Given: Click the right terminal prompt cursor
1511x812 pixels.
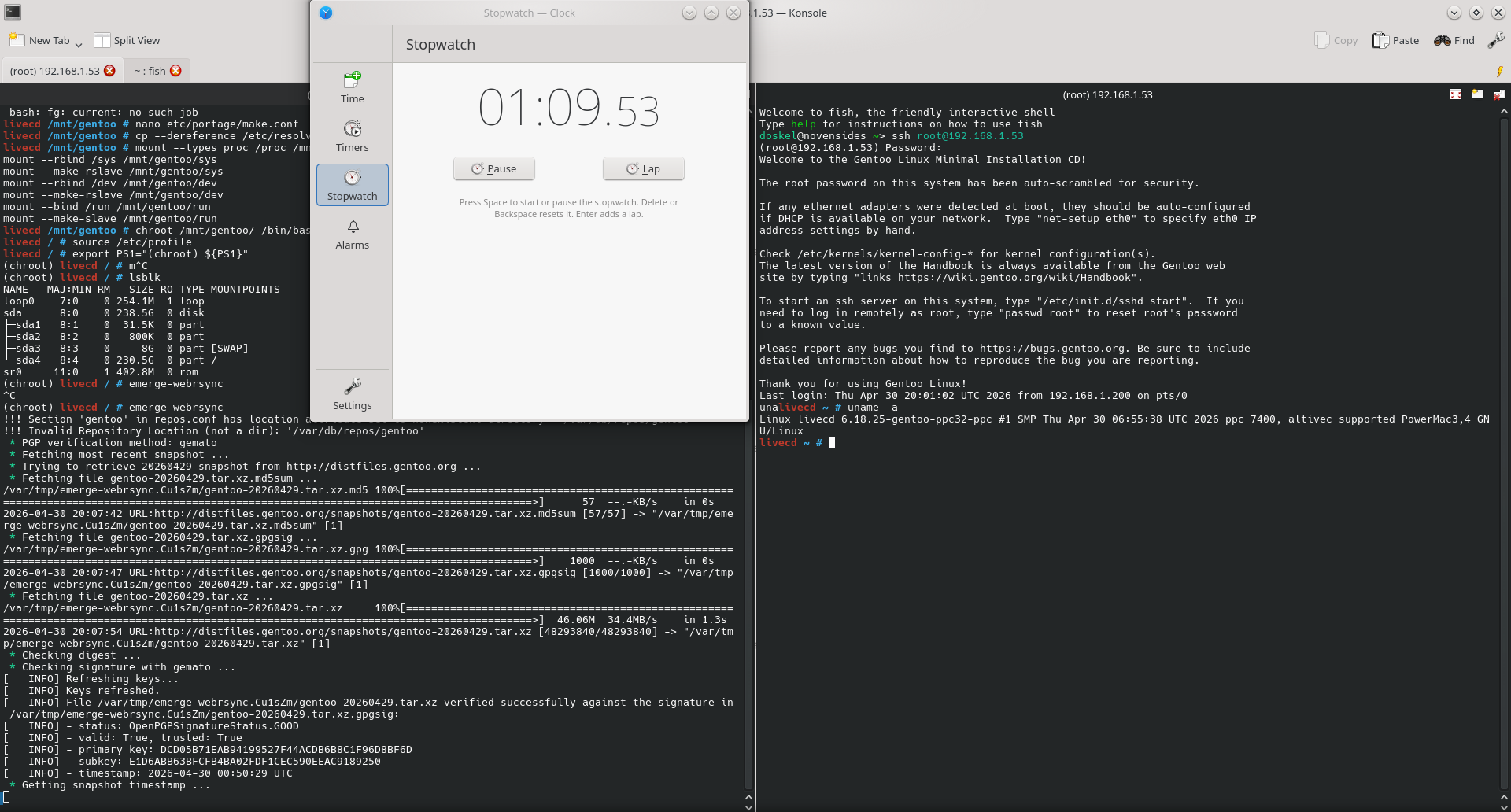Looking at the screenshot, I should click(x=832, y=443).
